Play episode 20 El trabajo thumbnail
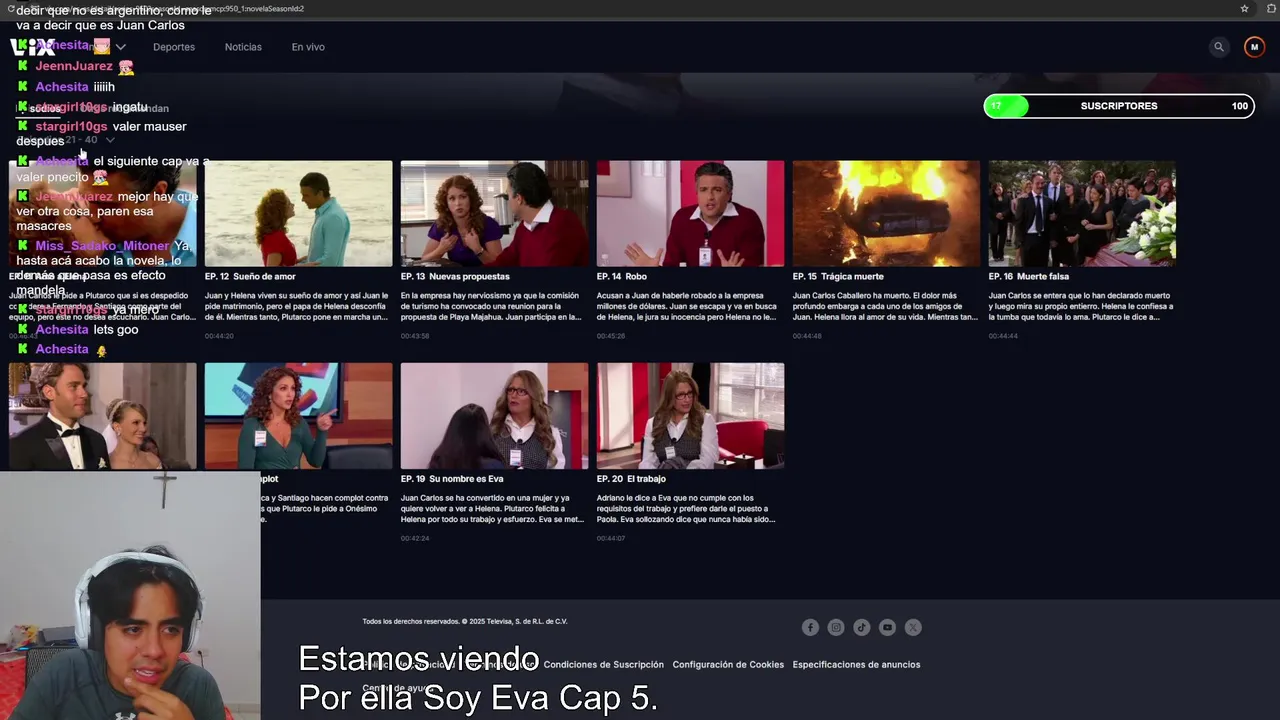Viewport: 1280px width, 720px height. tap(691, 416)
